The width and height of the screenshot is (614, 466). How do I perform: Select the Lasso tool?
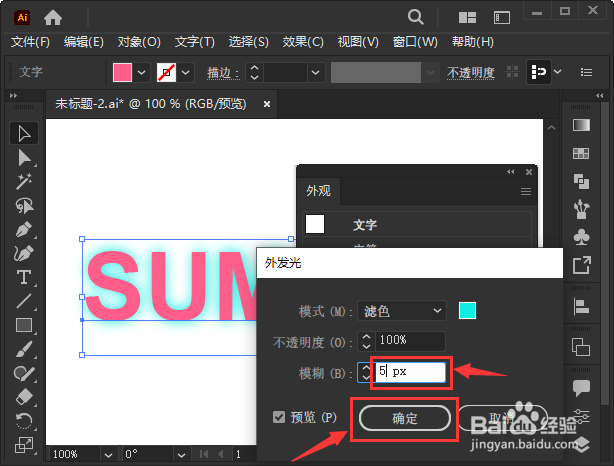tap(24, 206)
